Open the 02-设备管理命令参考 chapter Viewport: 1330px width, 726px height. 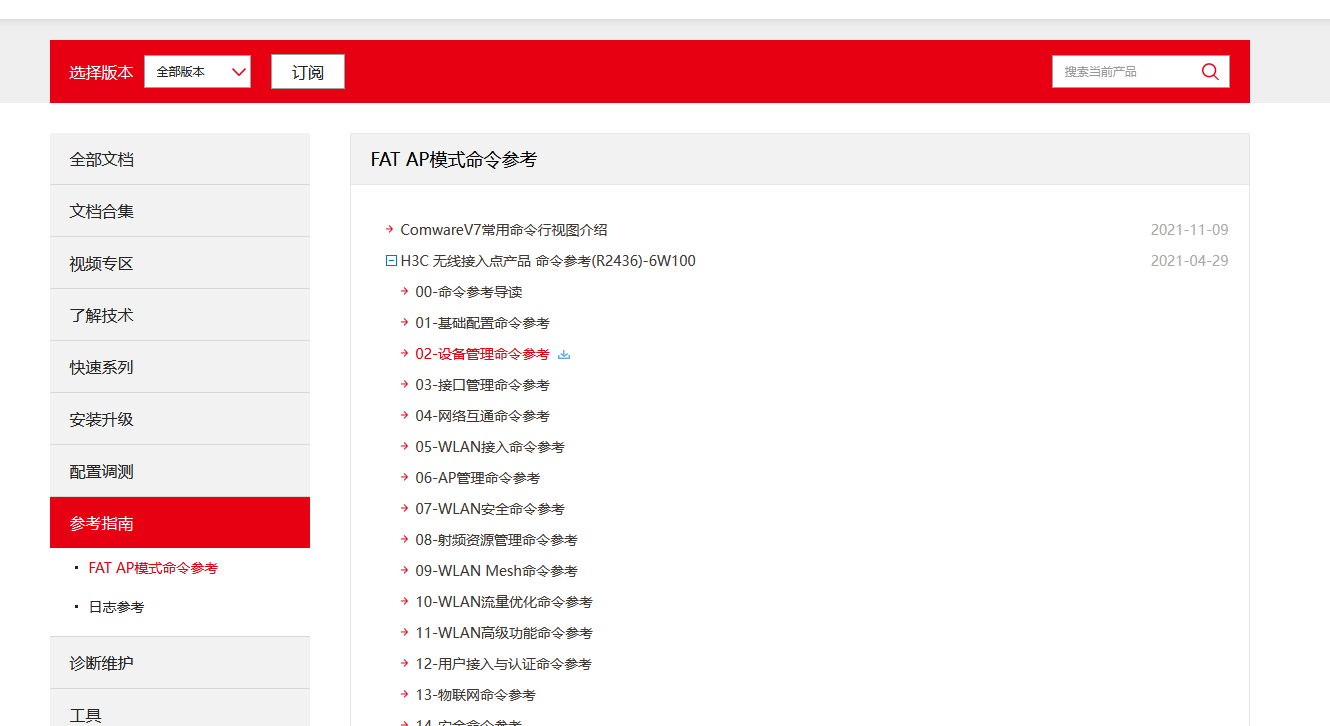[482, 354]
